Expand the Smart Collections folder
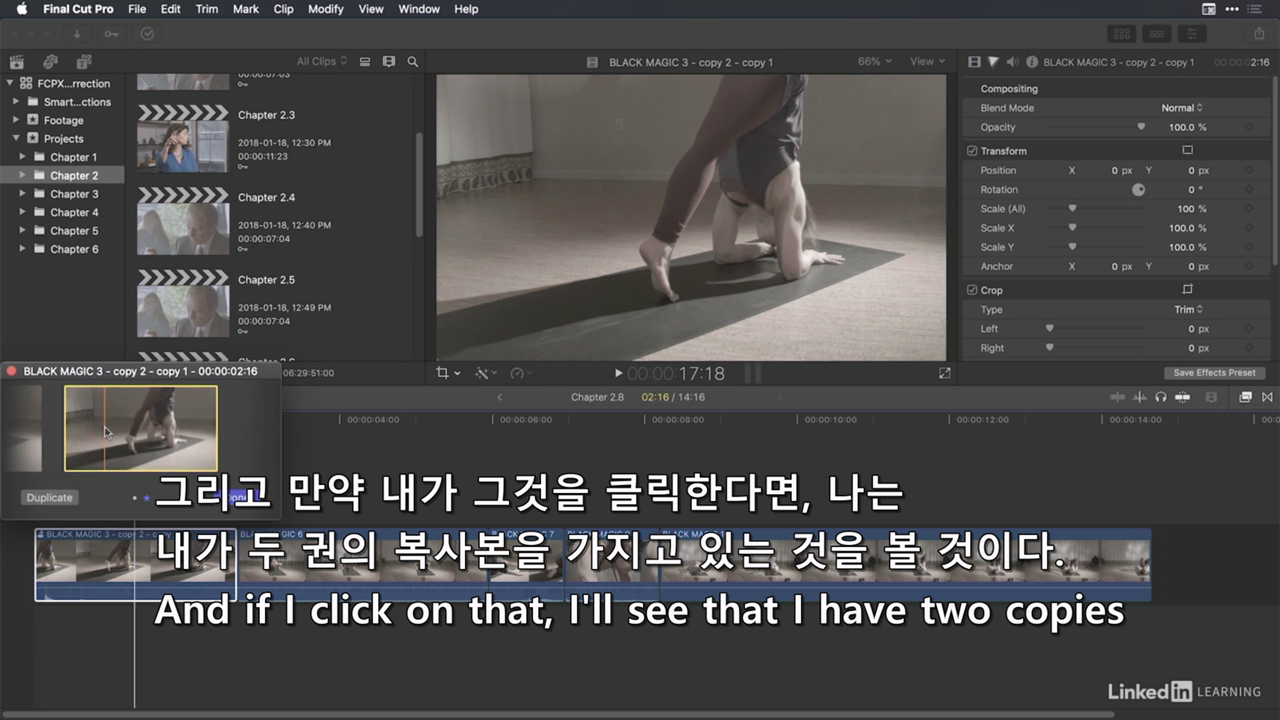The image size is (1280, 720). click(x=17, y=102)
